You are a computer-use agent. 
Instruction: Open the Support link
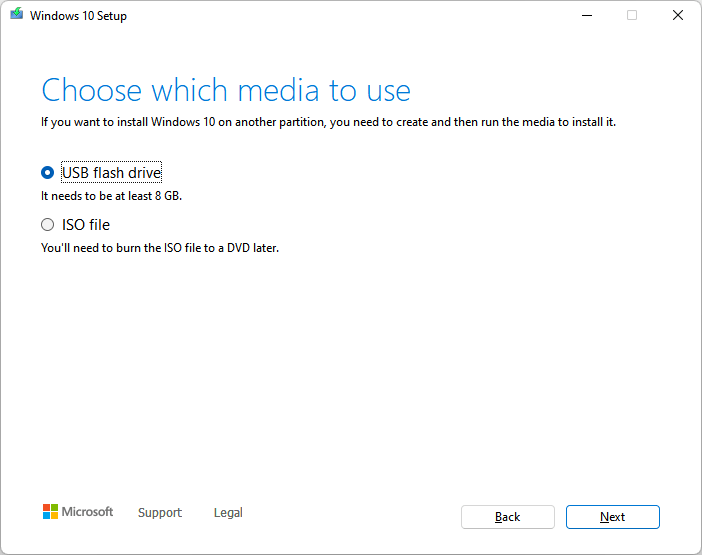[160, 513]
